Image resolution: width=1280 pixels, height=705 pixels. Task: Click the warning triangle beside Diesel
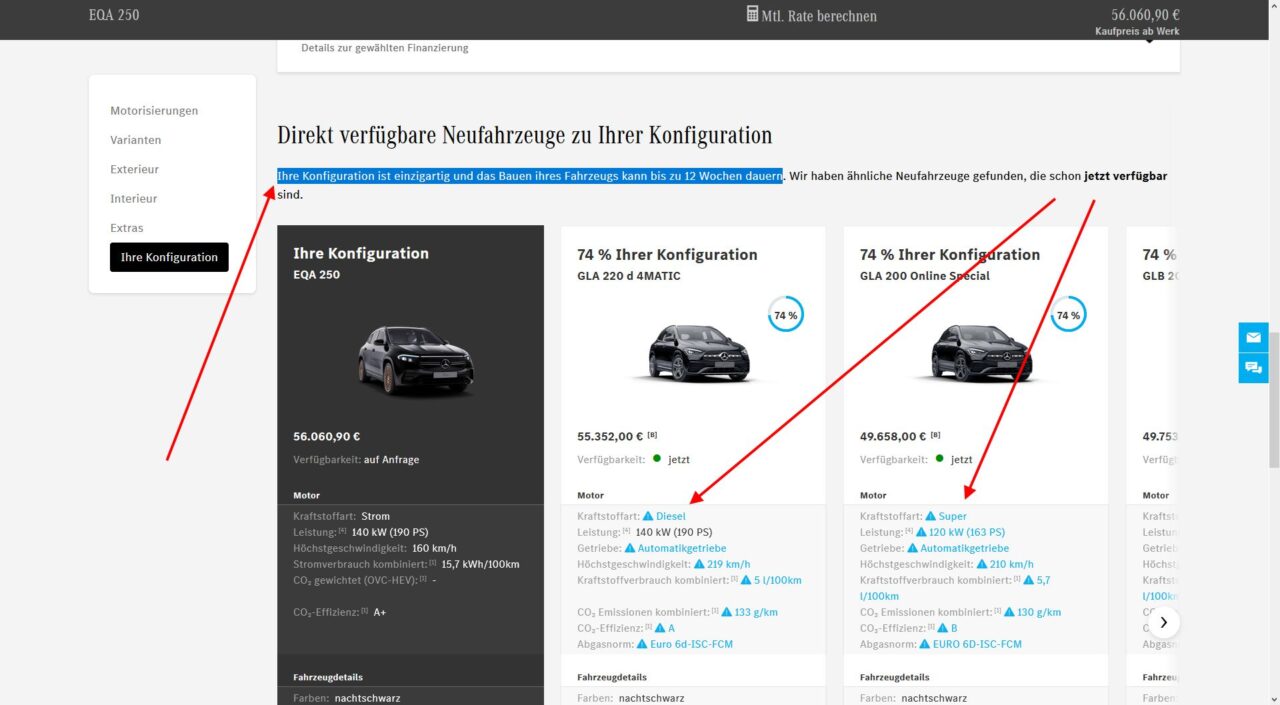(x=648, y=516)
